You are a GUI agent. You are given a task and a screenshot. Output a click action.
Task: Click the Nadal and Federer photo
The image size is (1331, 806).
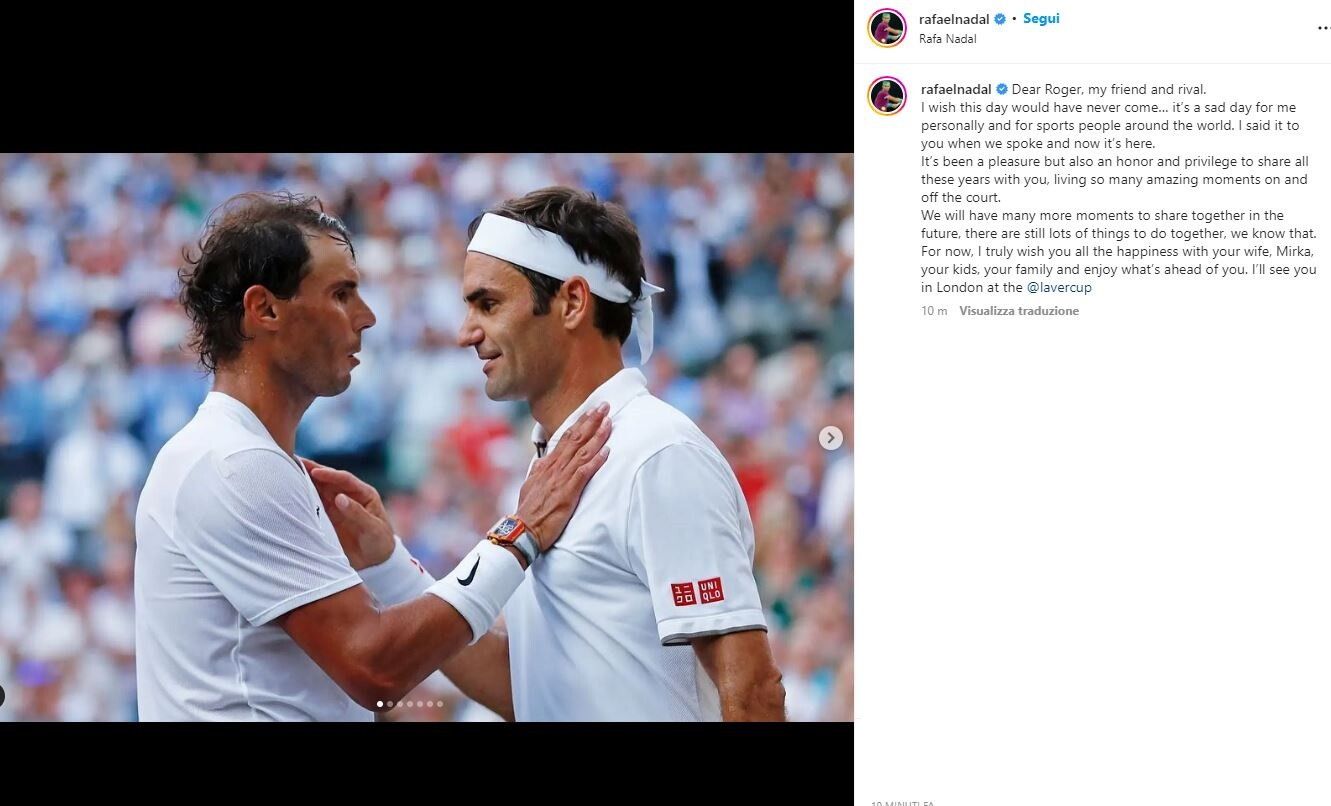point(427,437)
